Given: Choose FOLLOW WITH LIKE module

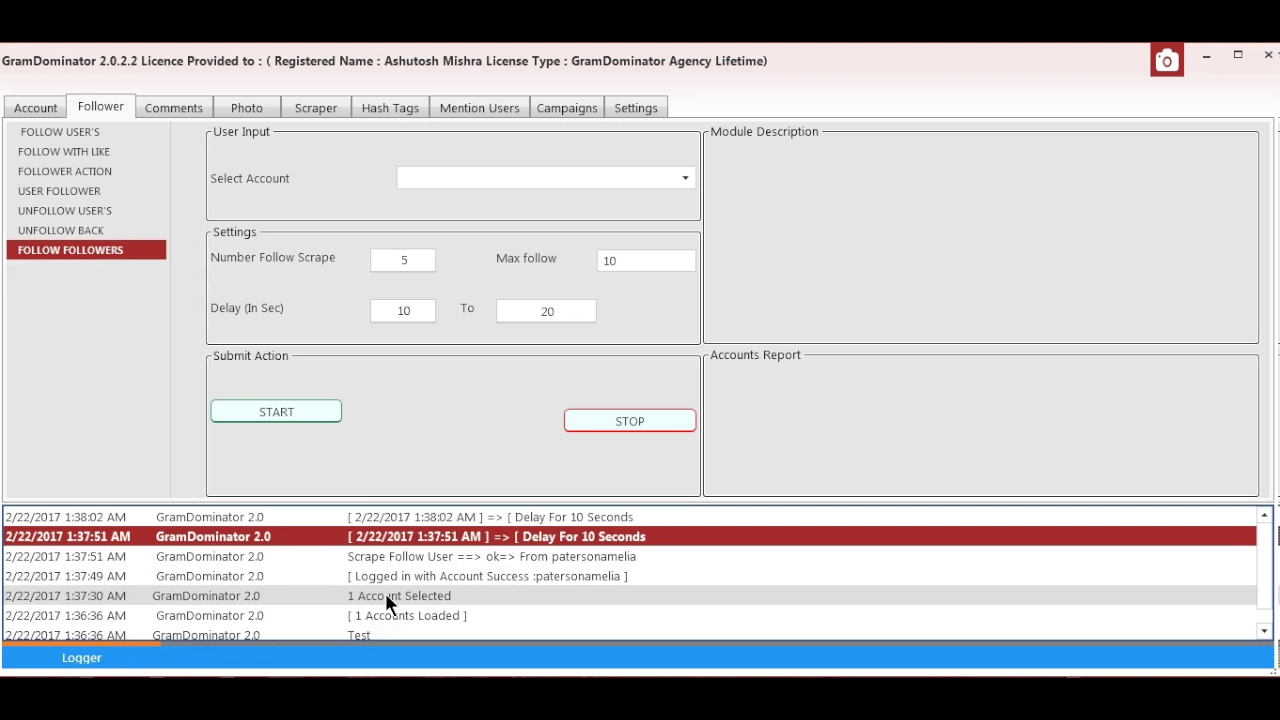Looking at the screenshot, I should click(64, 152).
